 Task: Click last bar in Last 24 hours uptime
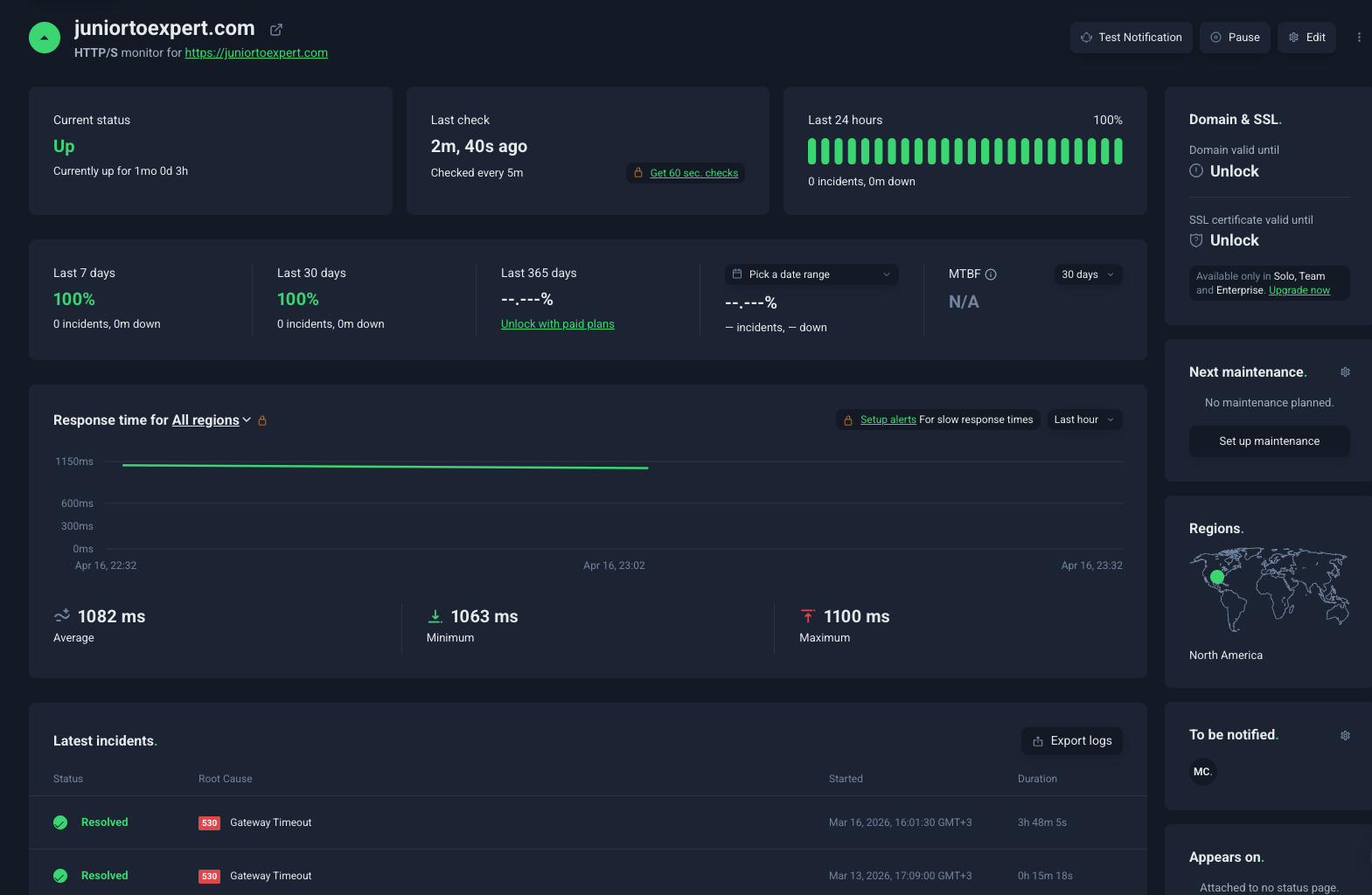[x=1118, y=151]
